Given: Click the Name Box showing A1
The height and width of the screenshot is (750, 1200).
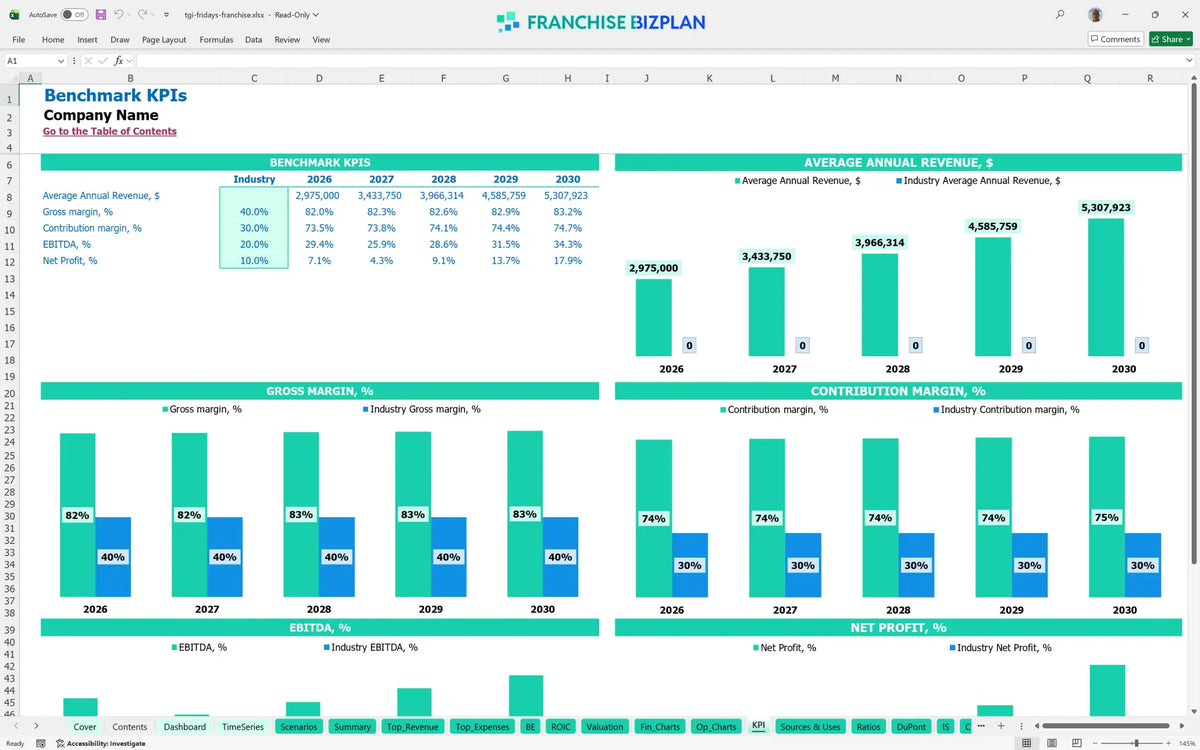Looking at the screenshot, I should pyautogui.click(x=28, y=61).
